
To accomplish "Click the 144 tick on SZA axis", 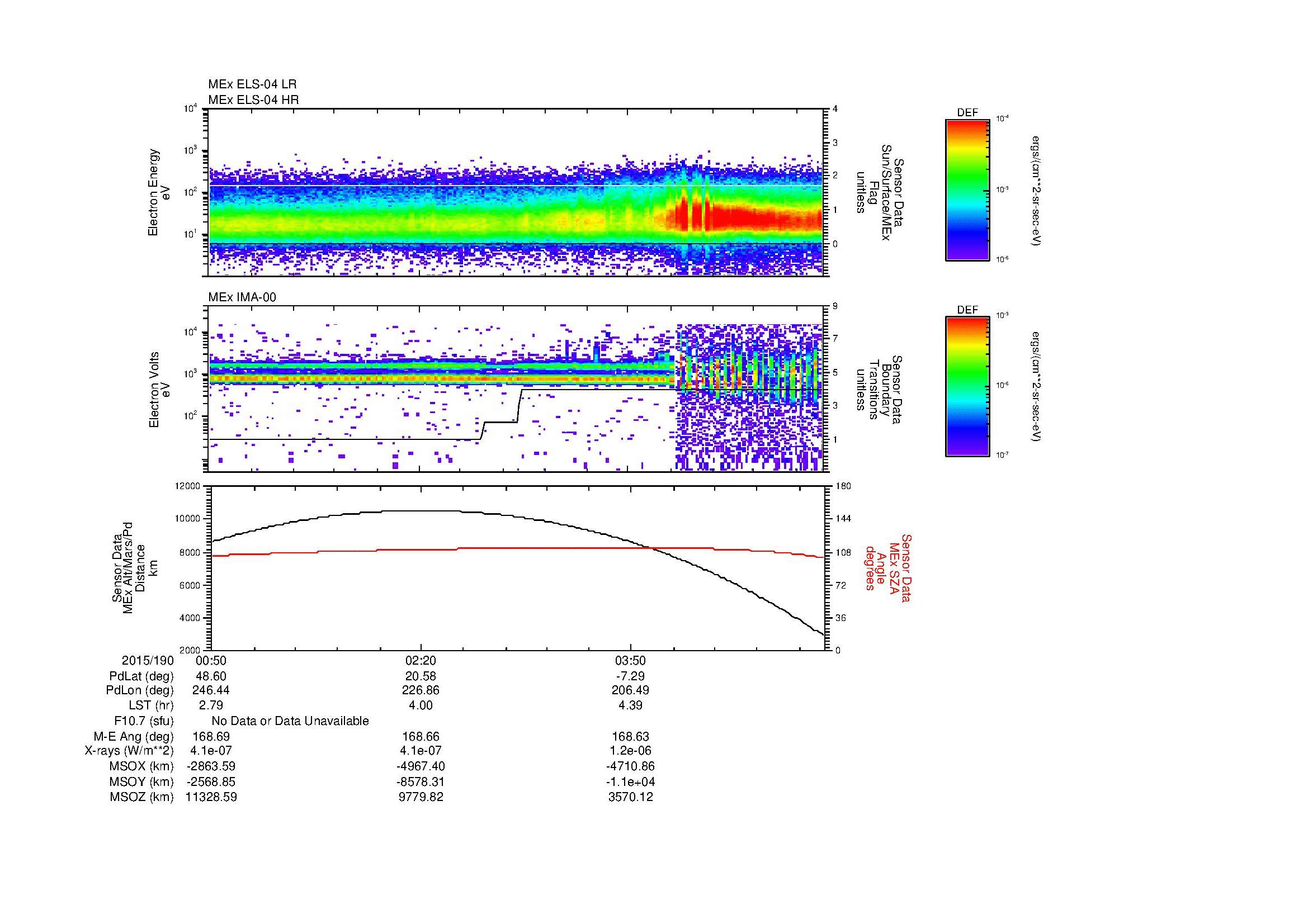I will point(844,519).
